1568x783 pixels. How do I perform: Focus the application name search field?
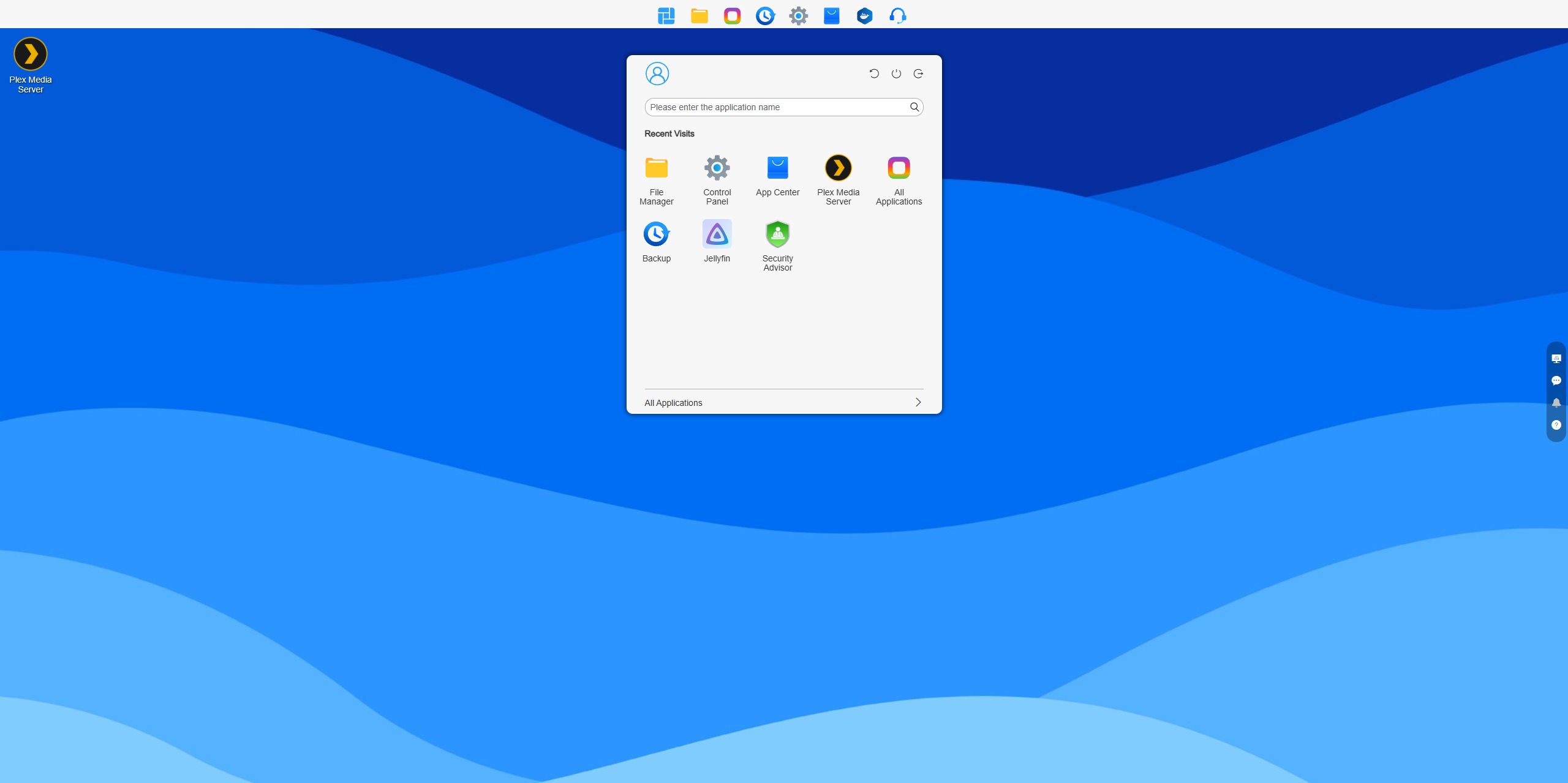[775, 107]
